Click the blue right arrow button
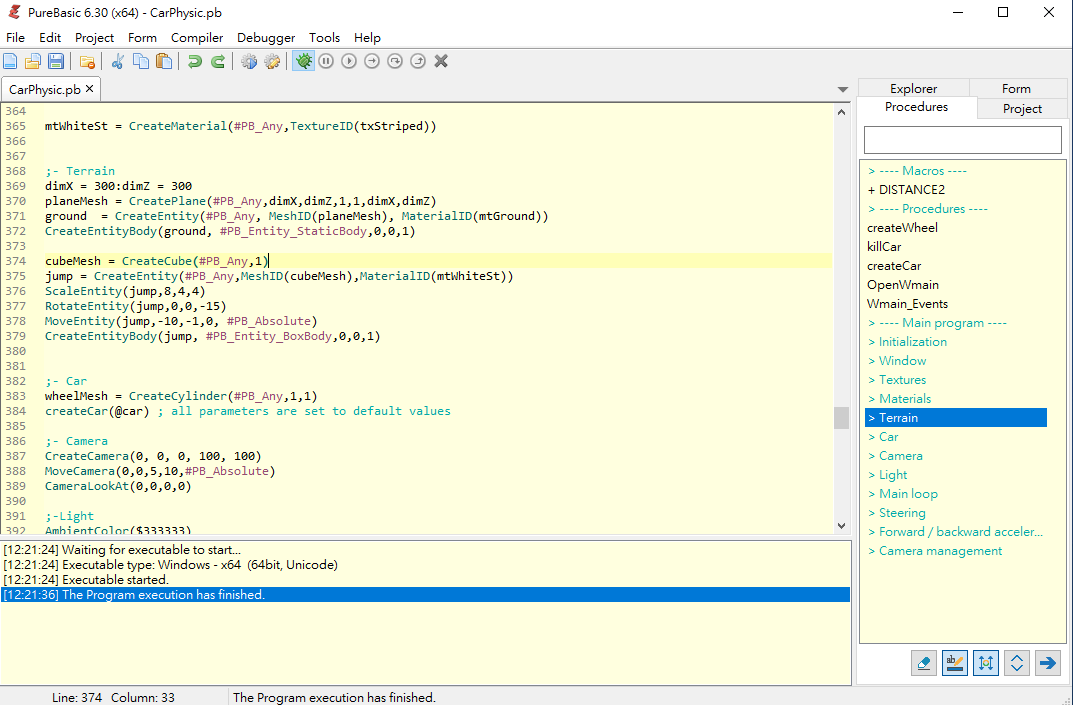The height and width of the screenshot is (705, 1073). 1047,662
